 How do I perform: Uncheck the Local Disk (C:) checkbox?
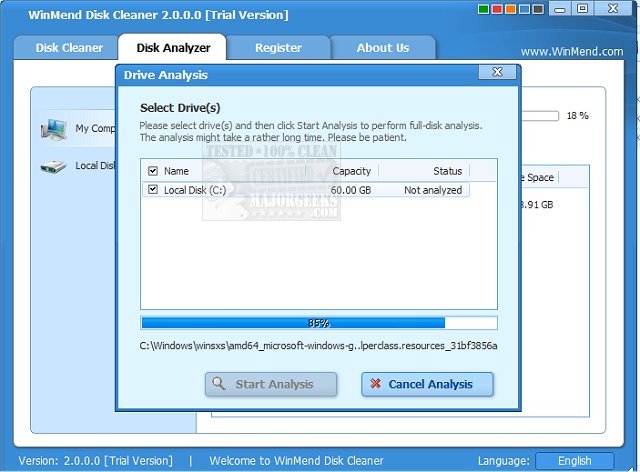153,189
